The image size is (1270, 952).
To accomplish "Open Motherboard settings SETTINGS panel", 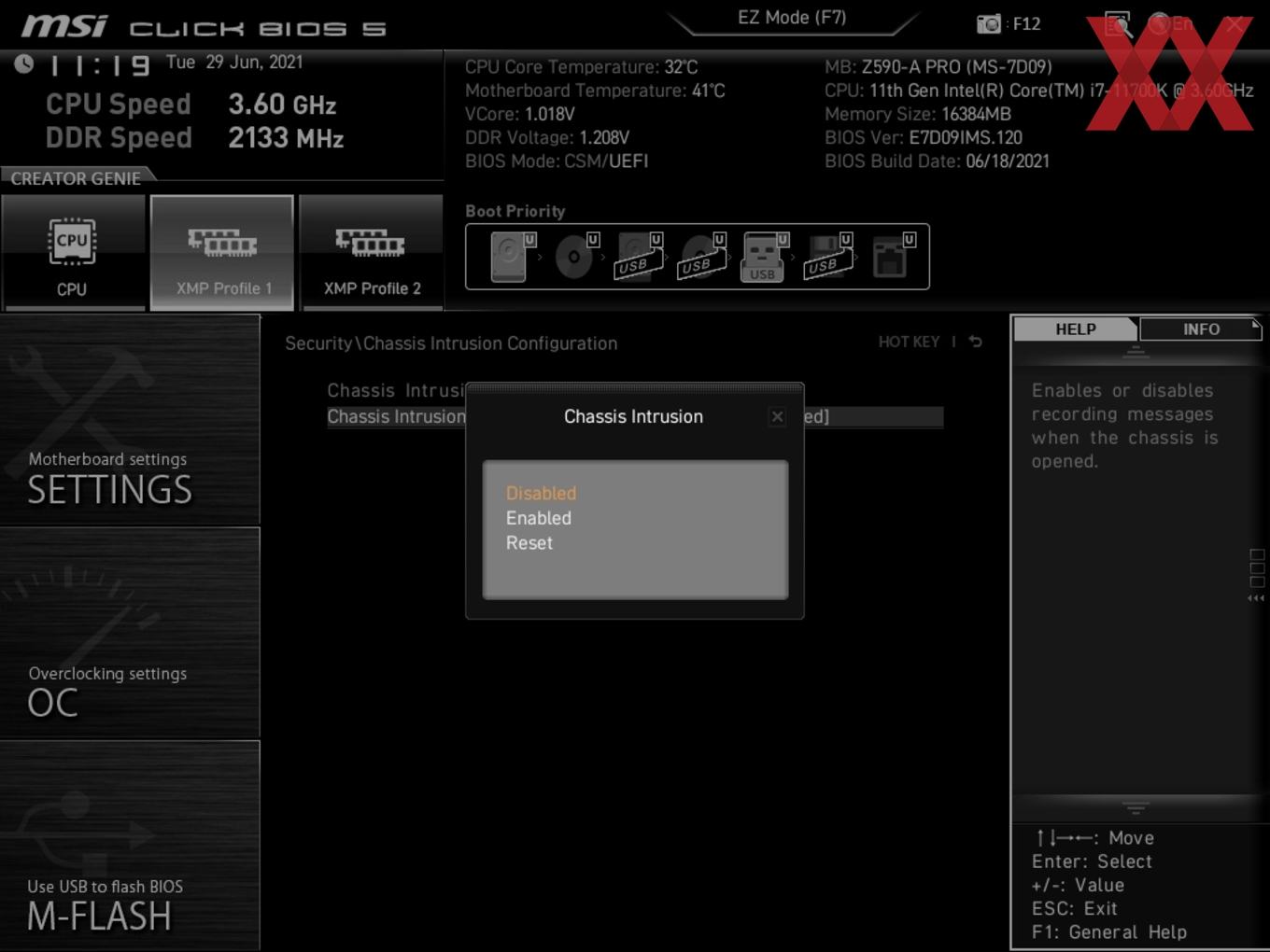I will (x=130, y=420).
